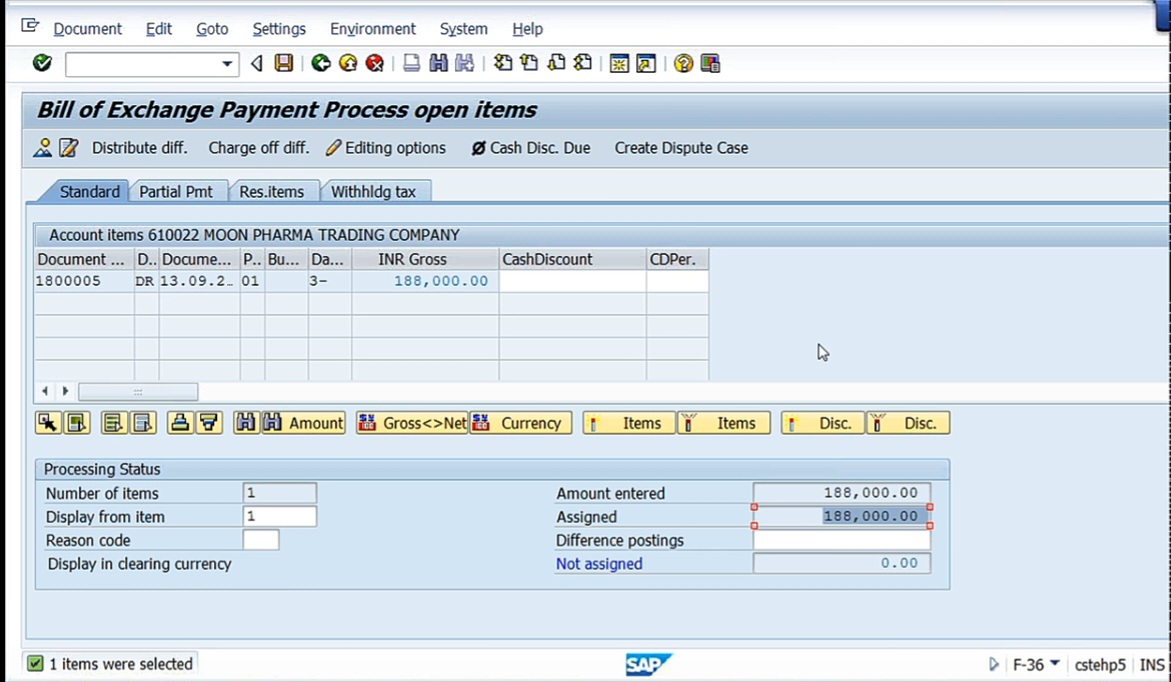The height and width of the screenshot is (682, 1171).
Task: Click the table's left scroll arrow
Action: click(x=45, y=391)
